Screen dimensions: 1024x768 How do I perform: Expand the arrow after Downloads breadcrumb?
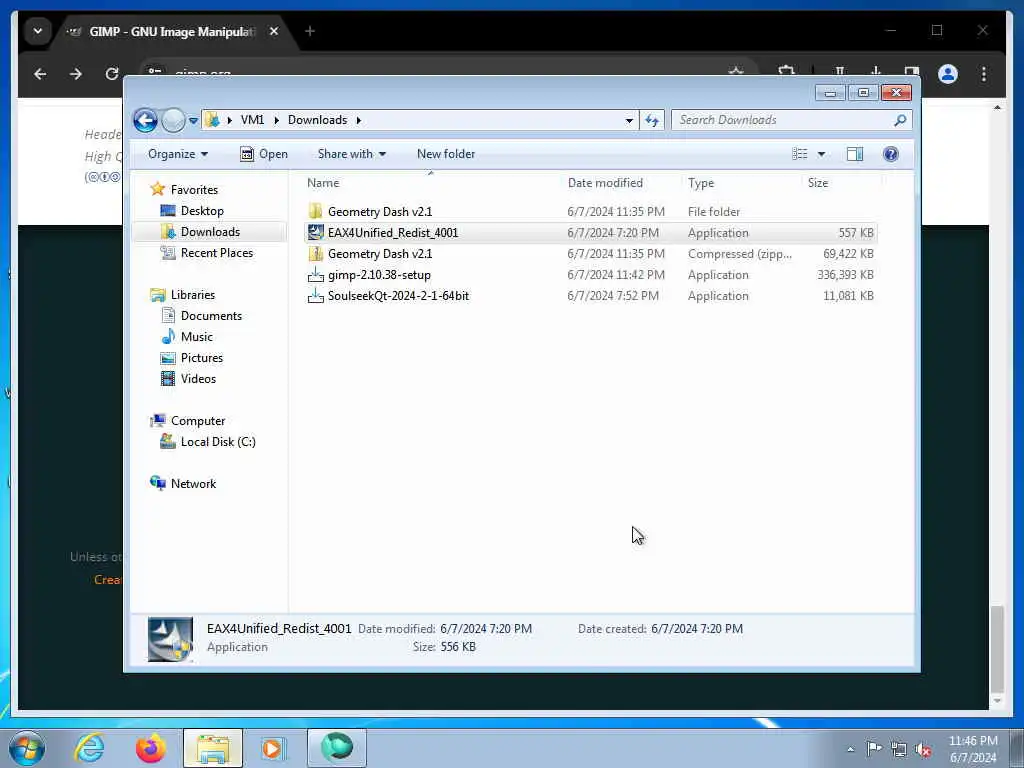point(359,120)
